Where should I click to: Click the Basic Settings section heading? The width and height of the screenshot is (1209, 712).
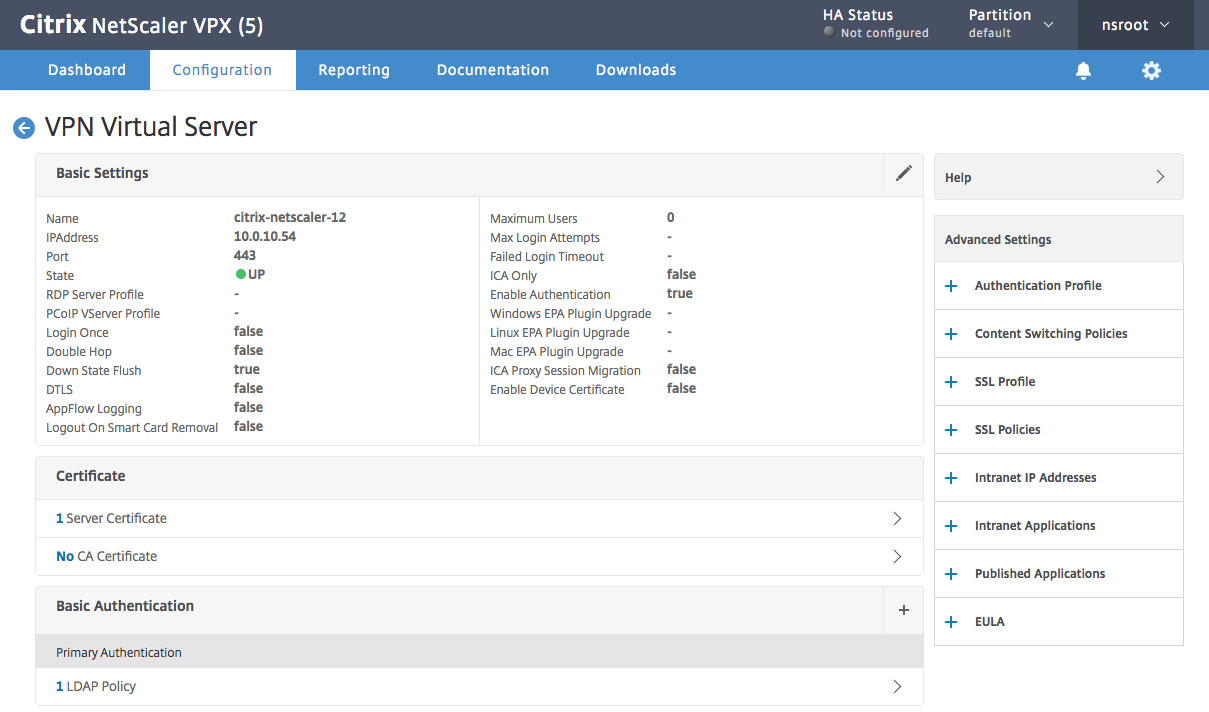click(x=102, y=173)
